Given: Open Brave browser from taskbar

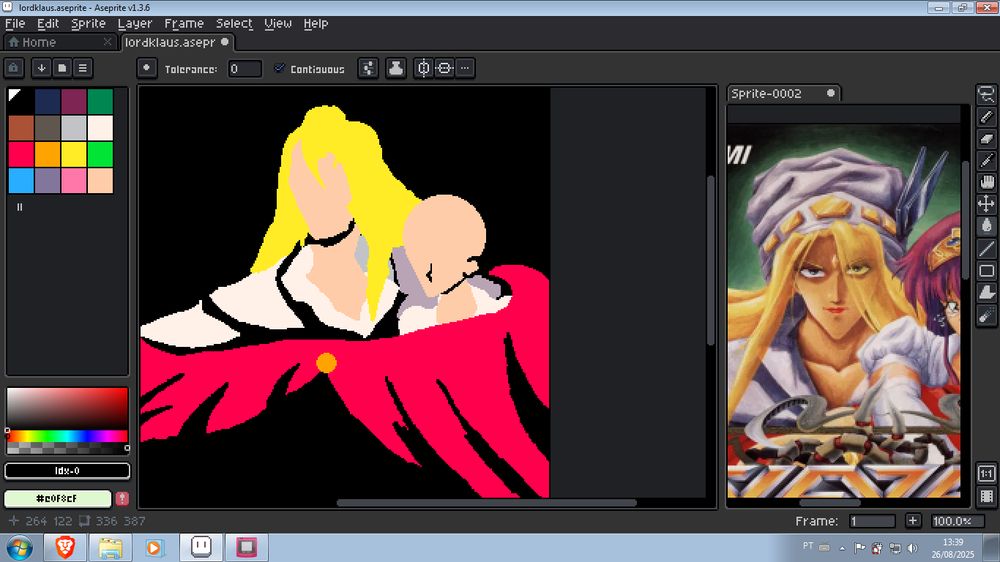Looking at the screenshot, I should click(x=65, y=547).
